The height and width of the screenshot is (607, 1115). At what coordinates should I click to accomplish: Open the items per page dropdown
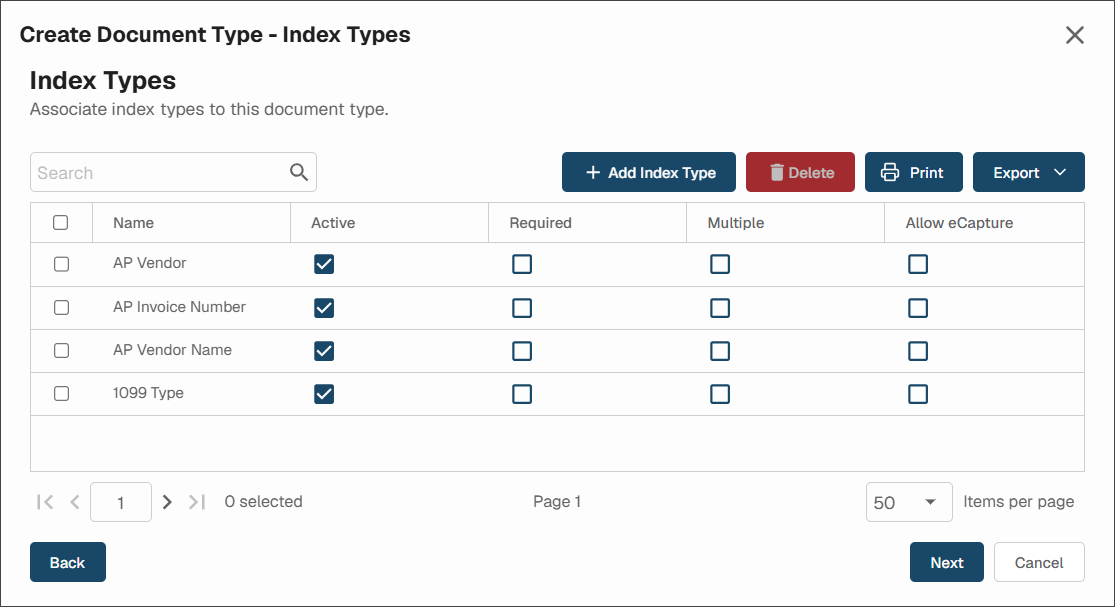[x=909, y=502]
